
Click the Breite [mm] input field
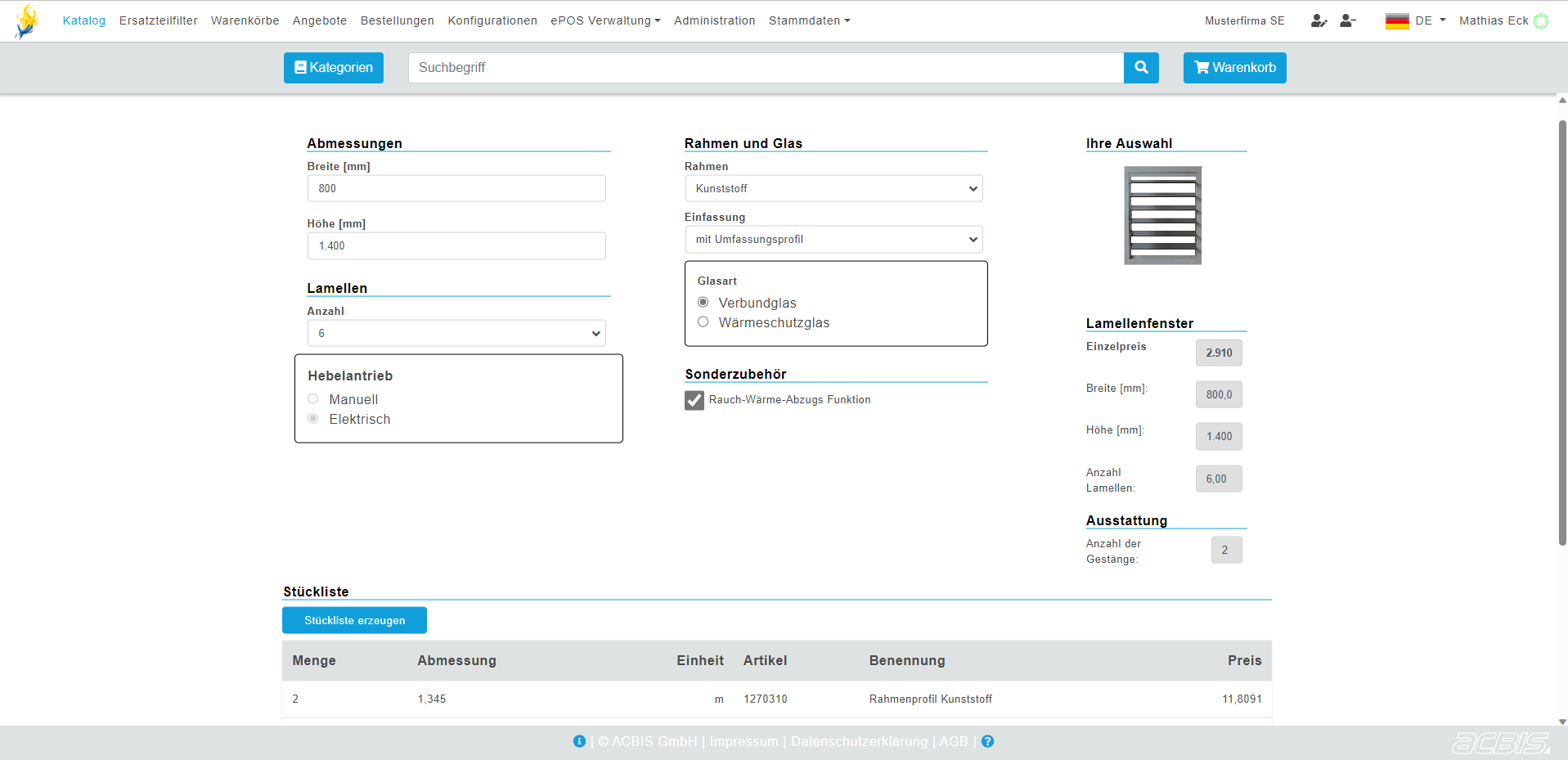pyautogui.click(x=456, y=189)
